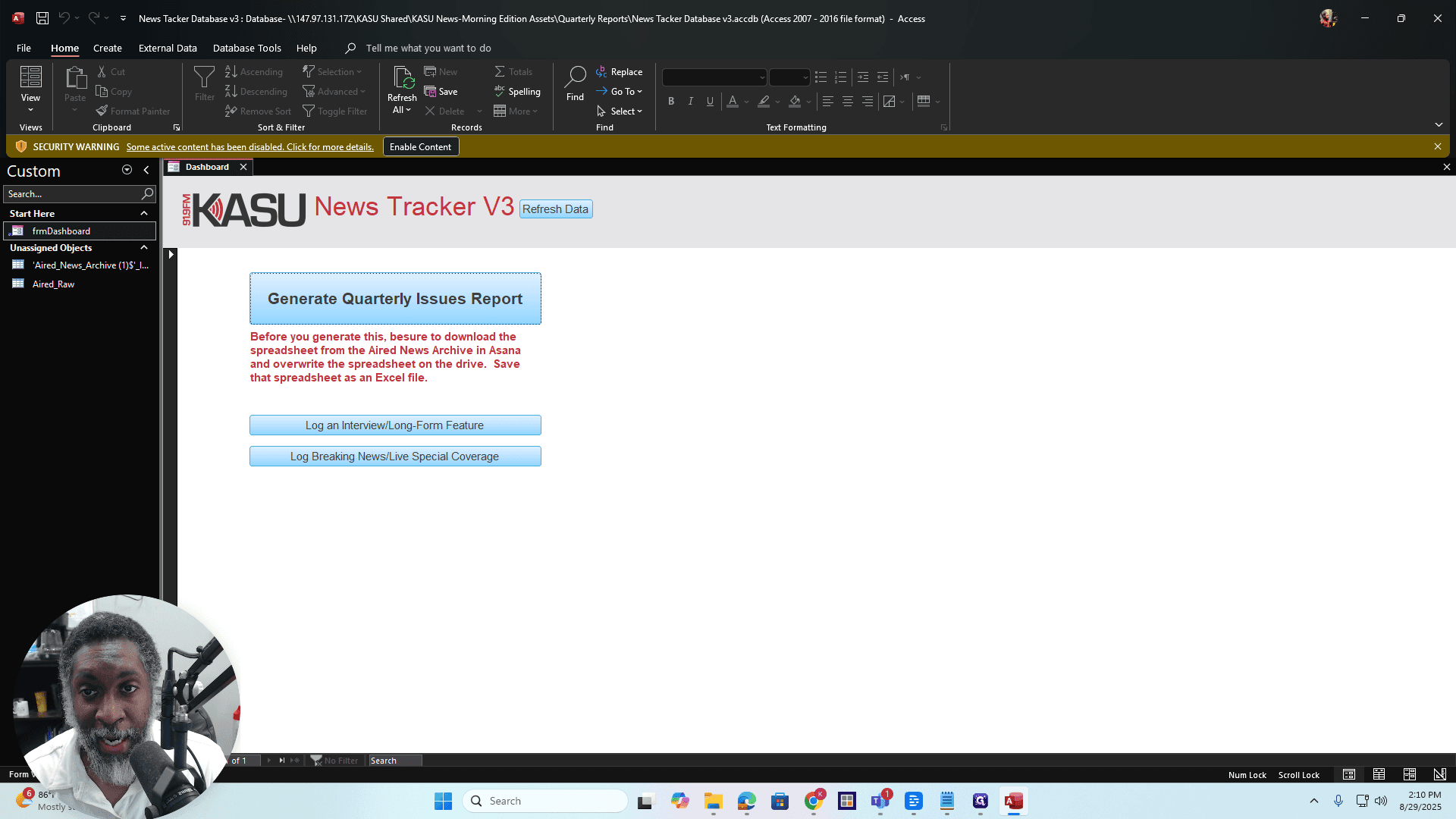The image size is (1456, 819).
Task: Switch to the External Data tab
Action: tap(168, 48)
